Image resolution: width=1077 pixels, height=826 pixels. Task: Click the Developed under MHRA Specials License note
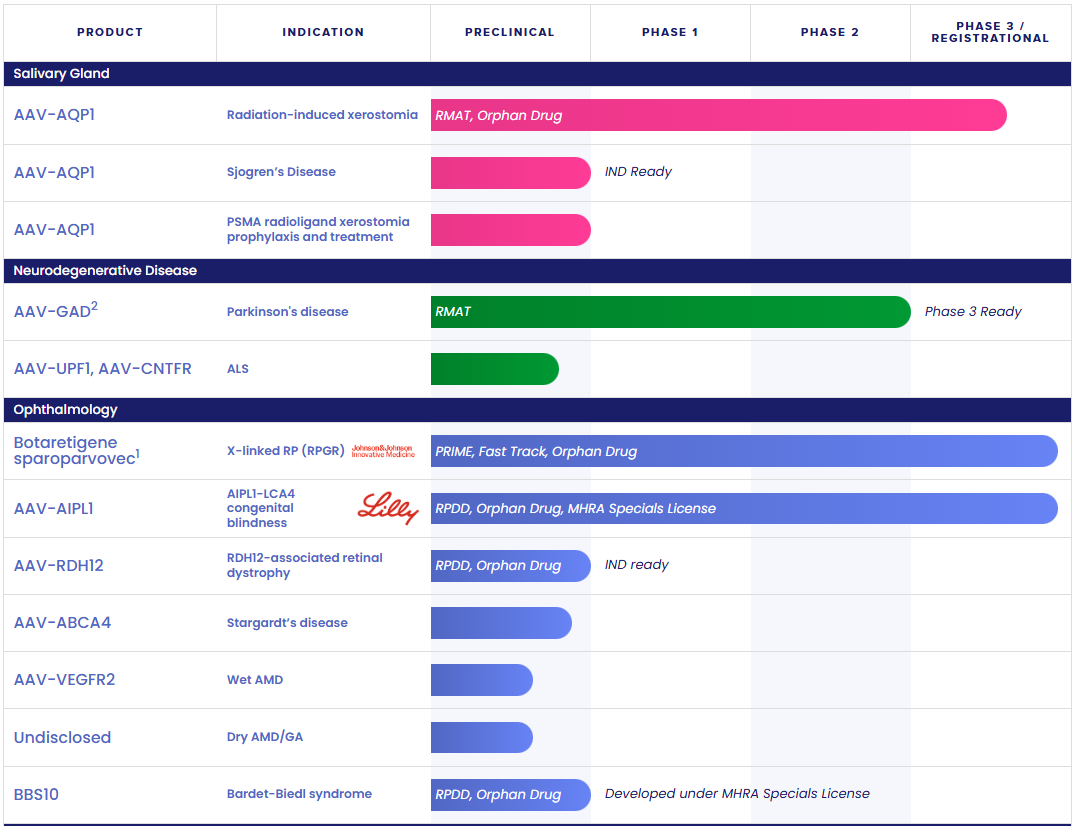pos(737,794)
